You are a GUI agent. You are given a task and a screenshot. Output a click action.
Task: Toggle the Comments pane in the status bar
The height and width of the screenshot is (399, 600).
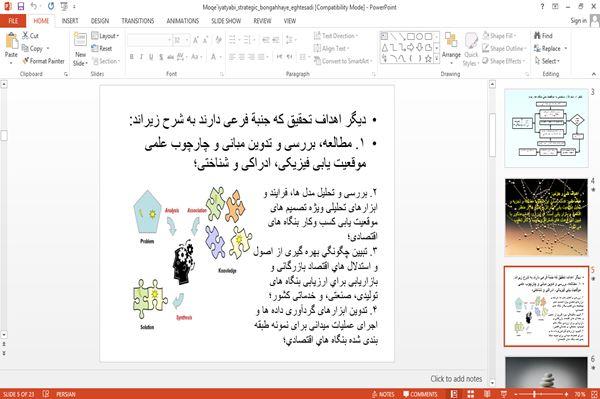[420, 394]
